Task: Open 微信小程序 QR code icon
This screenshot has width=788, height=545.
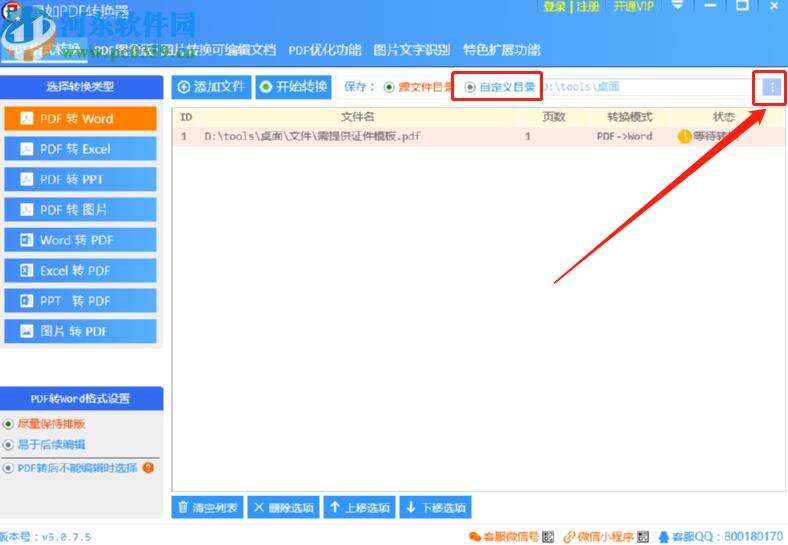Action: [643, 537]
